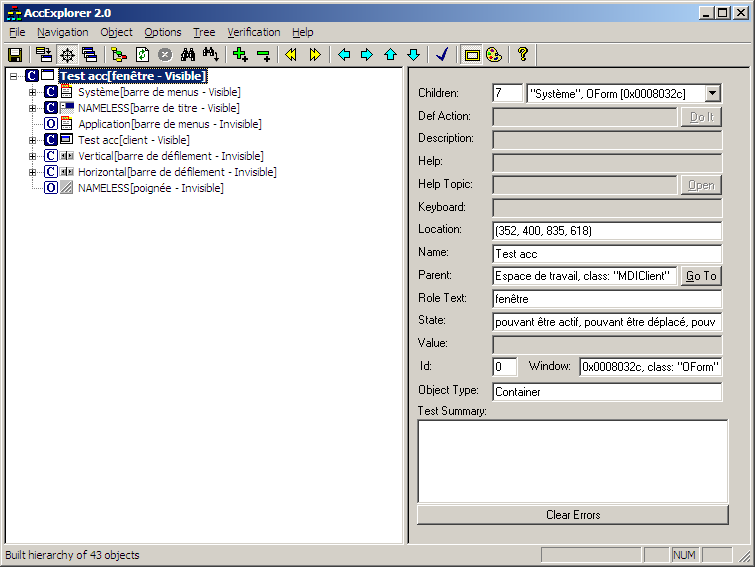Collapse the Test acc fenêtre root node
The image size is (755, 567).
(14, 76)
